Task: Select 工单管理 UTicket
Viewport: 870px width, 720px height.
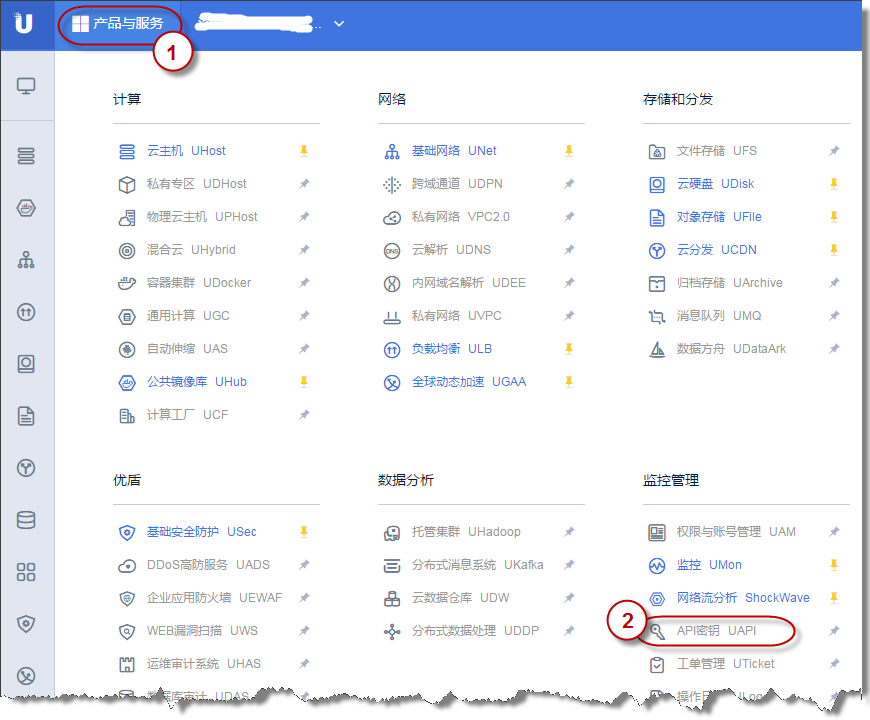Action: (x=725, y=664)
